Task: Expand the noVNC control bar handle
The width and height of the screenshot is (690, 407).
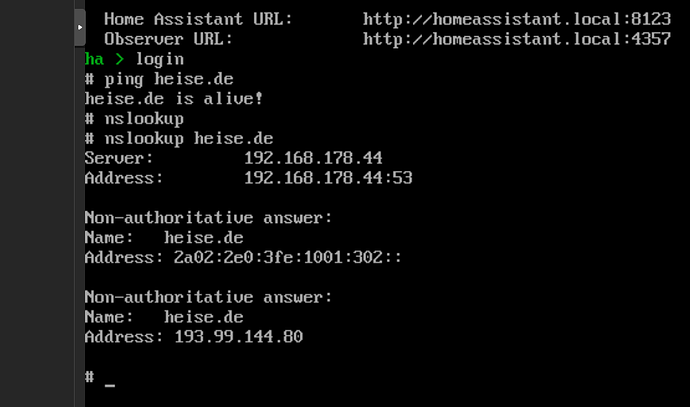Action: pyautogui.click(x=80, y=27)
